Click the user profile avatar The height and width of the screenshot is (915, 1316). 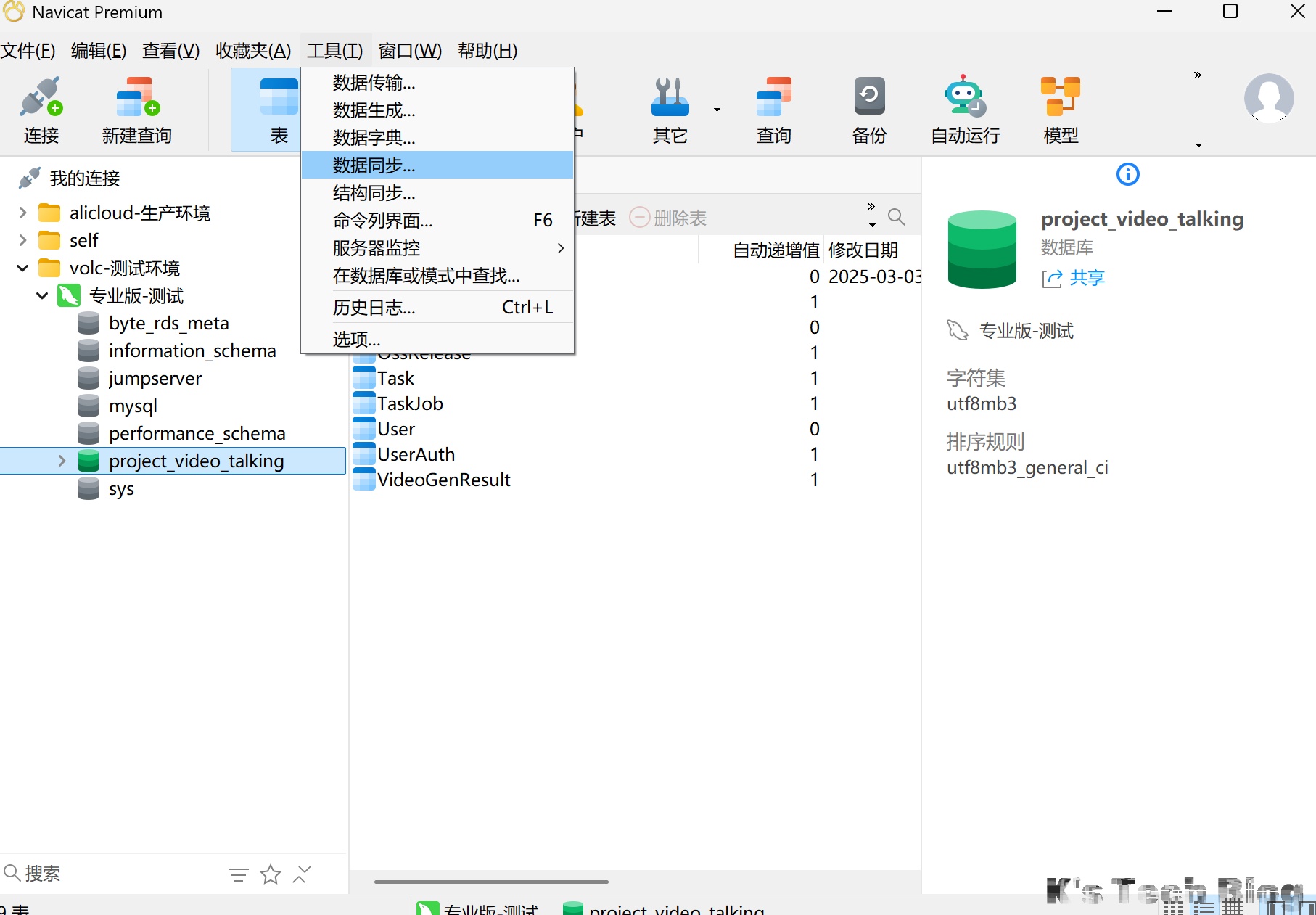tap(1268, 98)
